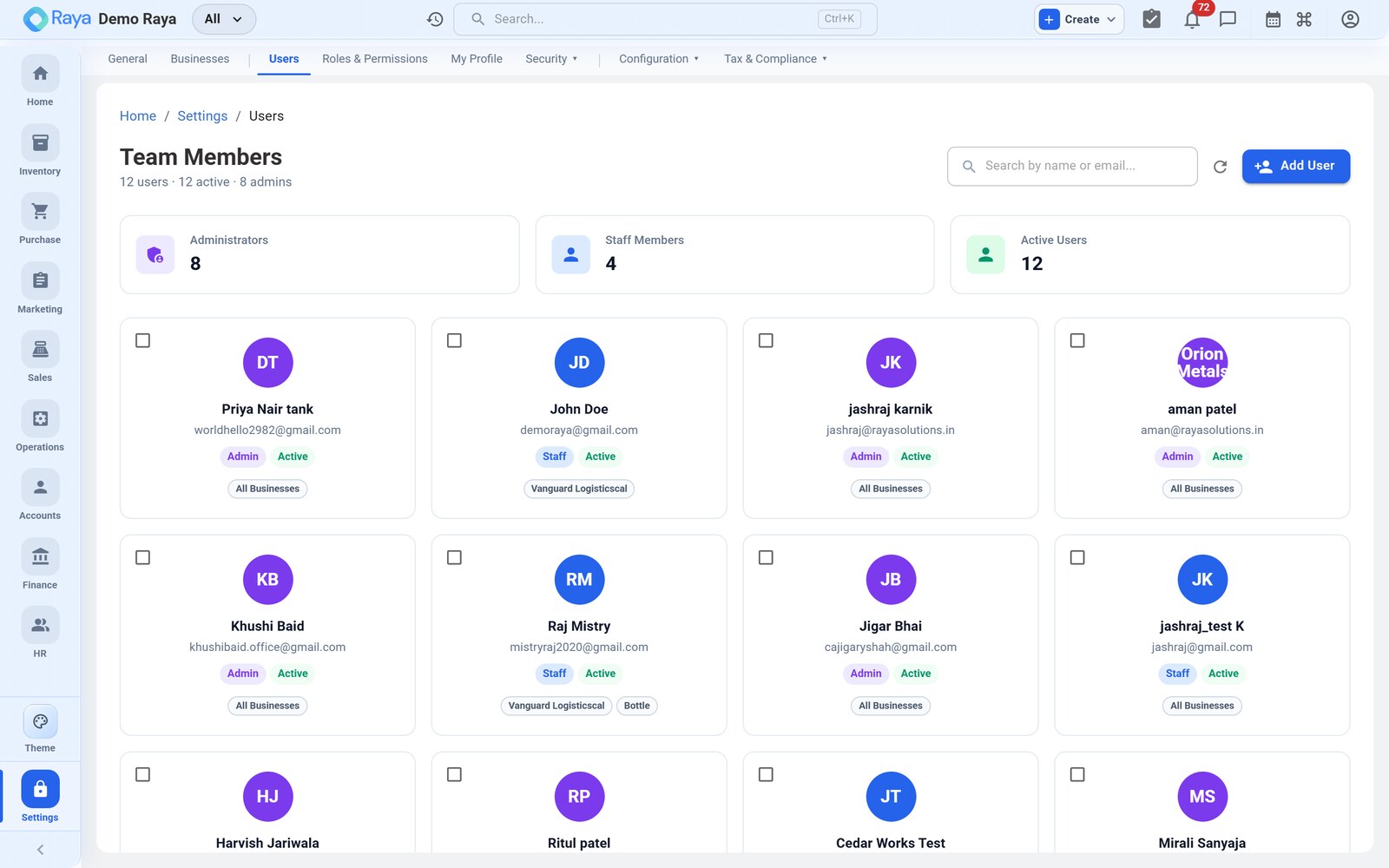This screenshot has height=868, width=1389.
Task: Switch to the General tab
Action: 128,59
